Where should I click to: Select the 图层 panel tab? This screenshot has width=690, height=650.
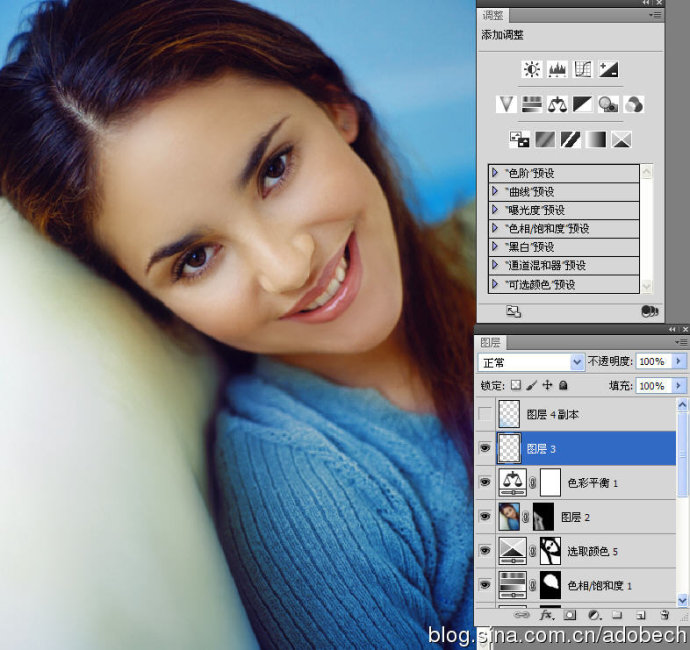click(x=490, y=342)
